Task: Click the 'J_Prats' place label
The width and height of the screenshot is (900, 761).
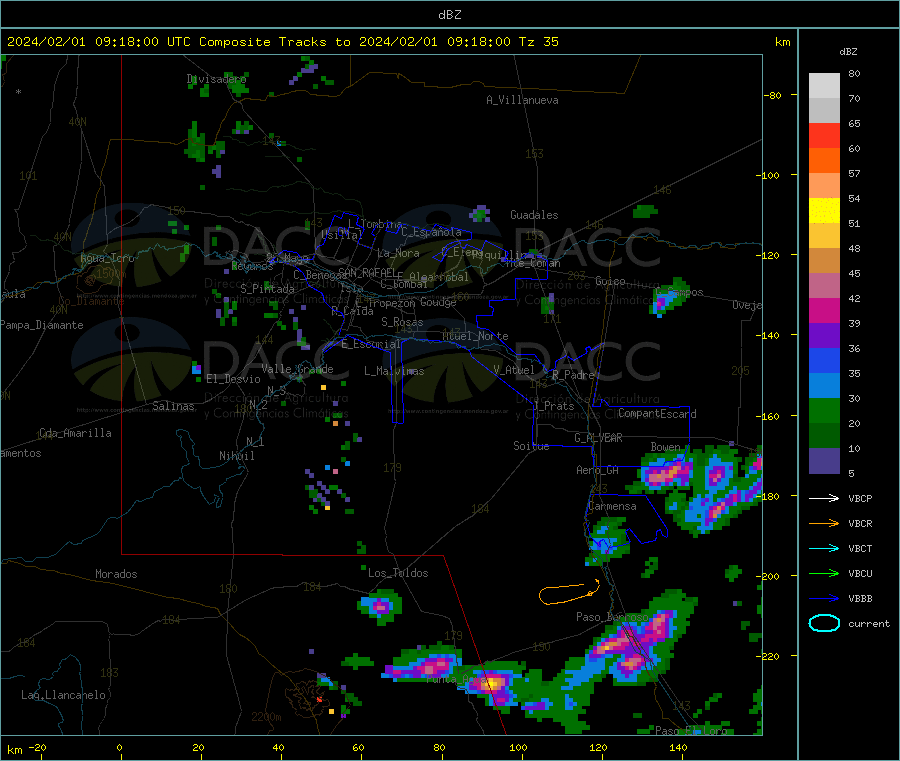Action: (x=553, y=406)
